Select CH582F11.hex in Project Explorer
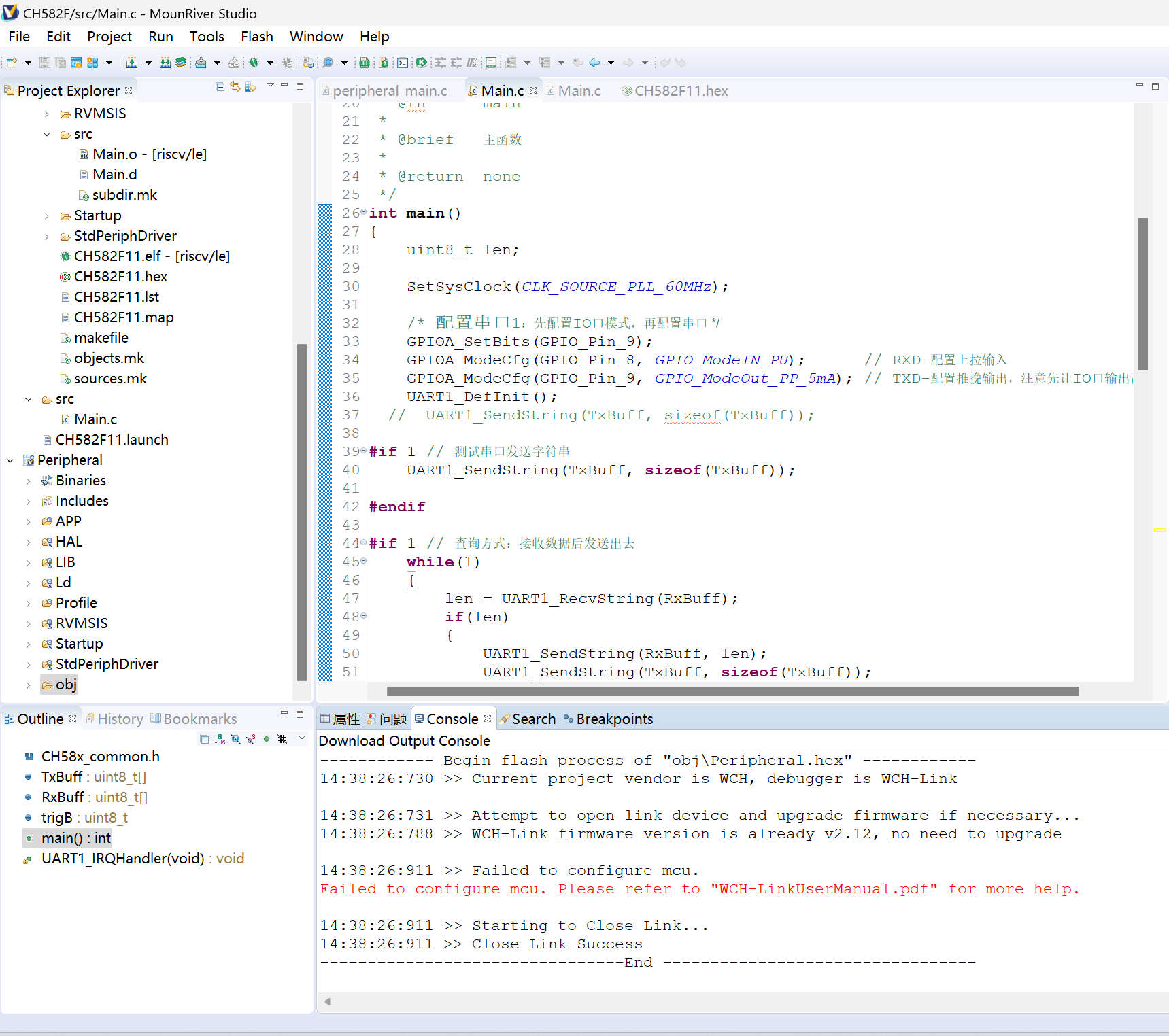Viewport: 1169px width, 1036px height. coord(114,277)
